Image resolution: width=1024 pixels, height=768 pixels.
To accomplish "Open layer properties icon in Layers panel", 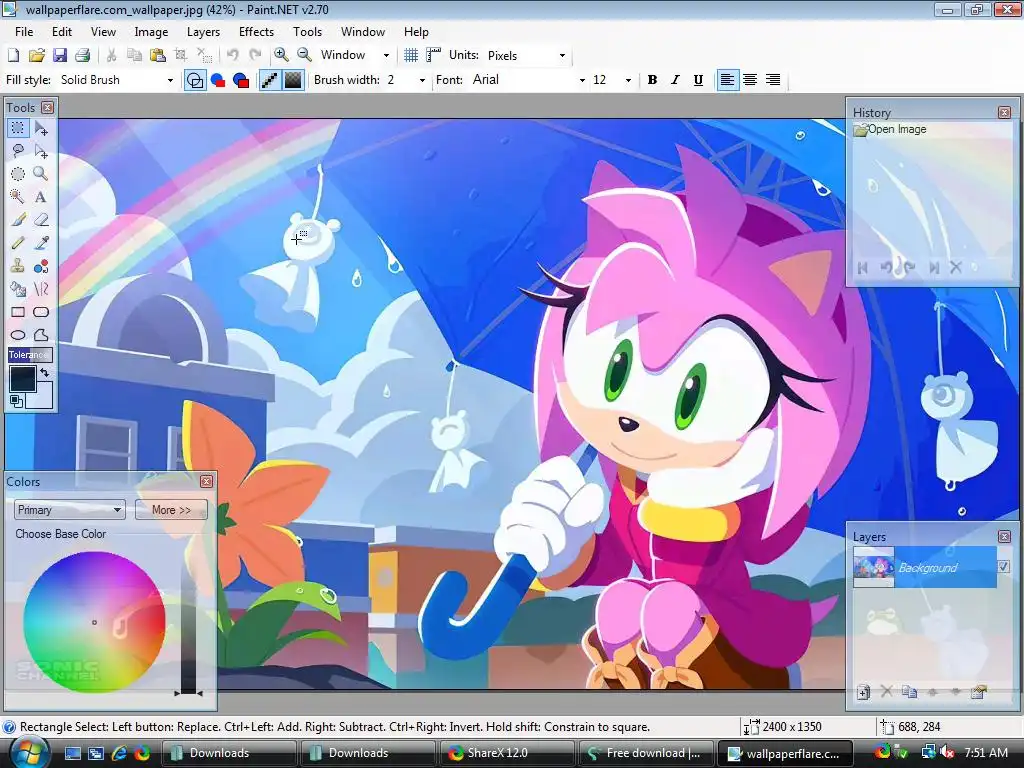I will coord(978,692).
